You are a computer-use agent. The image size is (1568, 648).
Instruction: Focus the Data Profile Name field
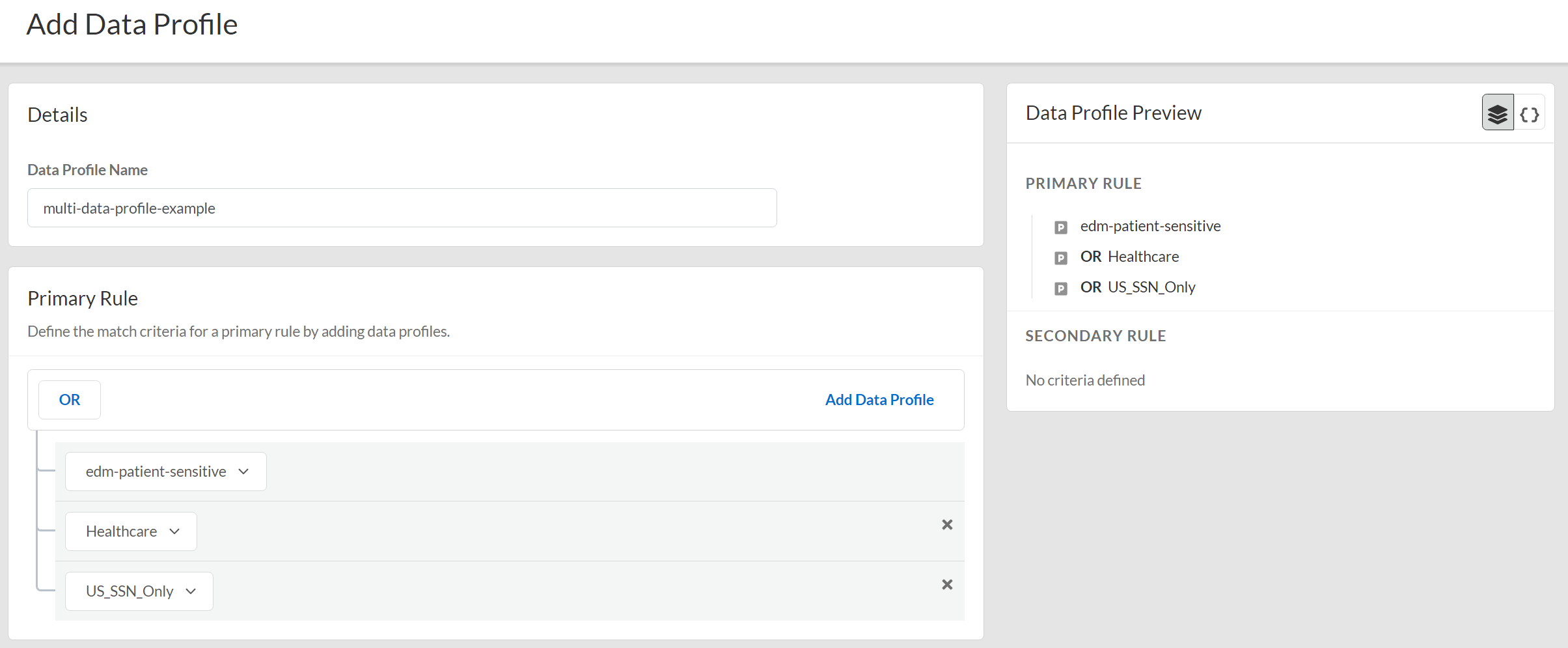click(x=402, y=208)
